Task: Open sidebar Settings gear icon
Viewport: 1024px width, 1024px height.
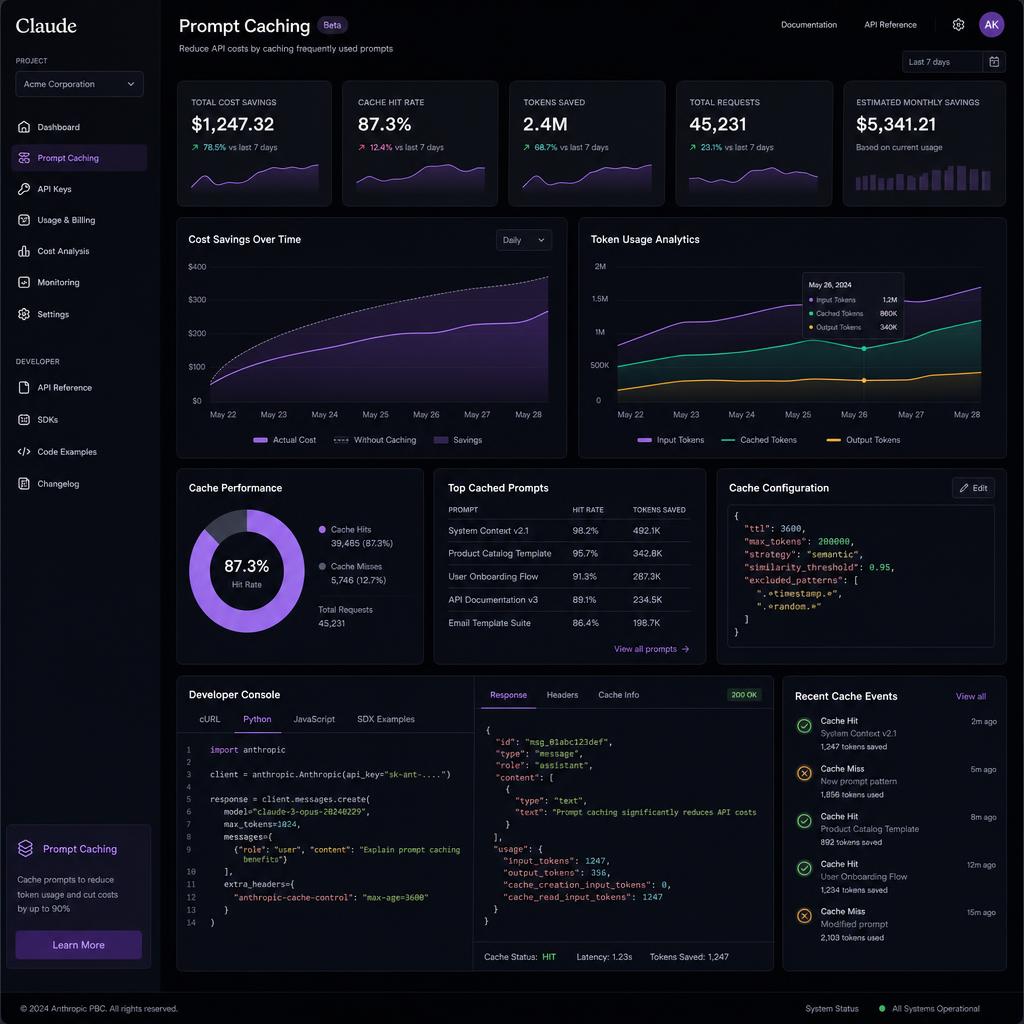Action: coord(24,314)
